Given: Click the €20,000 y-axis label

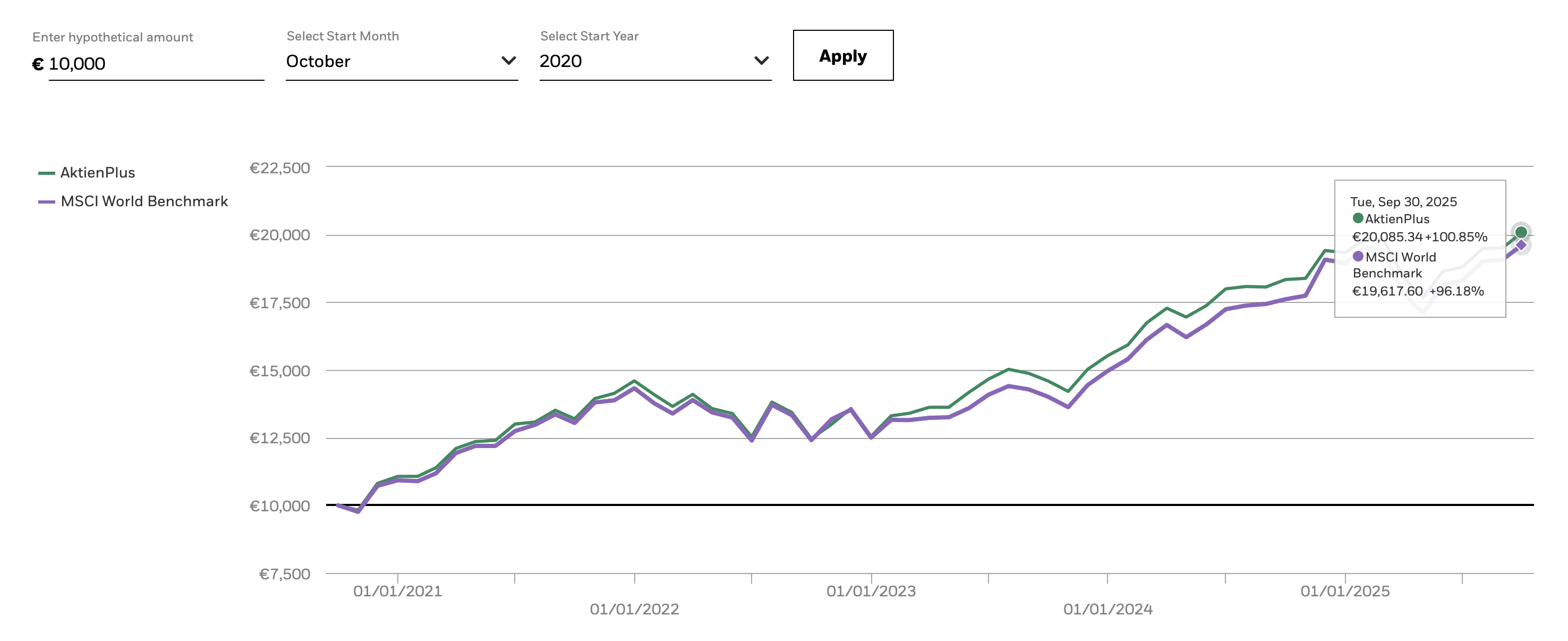Looking at the screenshot, I should (x=279, y=235).
